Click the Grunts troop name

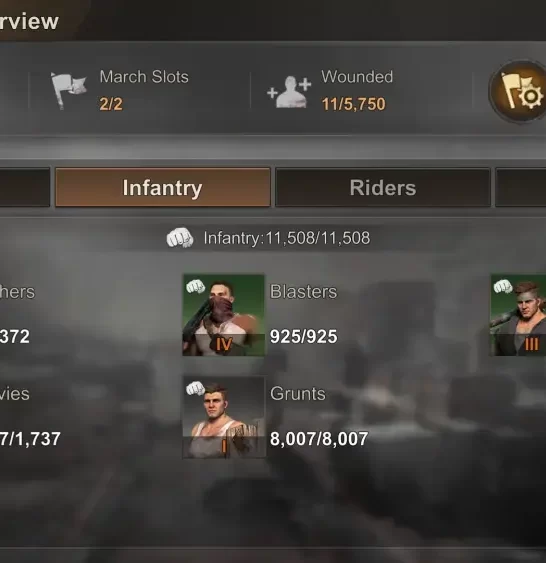pyautogui.click(x=298, y=394)
